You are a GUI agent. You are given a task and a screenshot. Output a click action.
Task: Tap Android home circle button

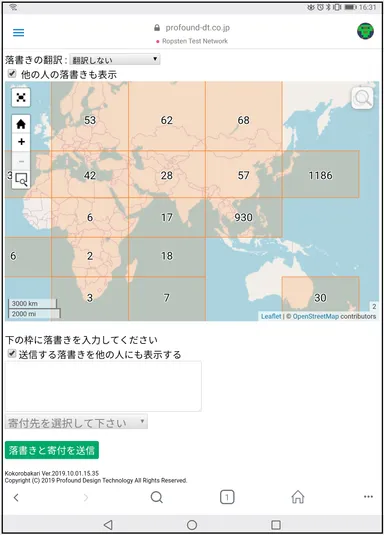[x=192, y=524]
